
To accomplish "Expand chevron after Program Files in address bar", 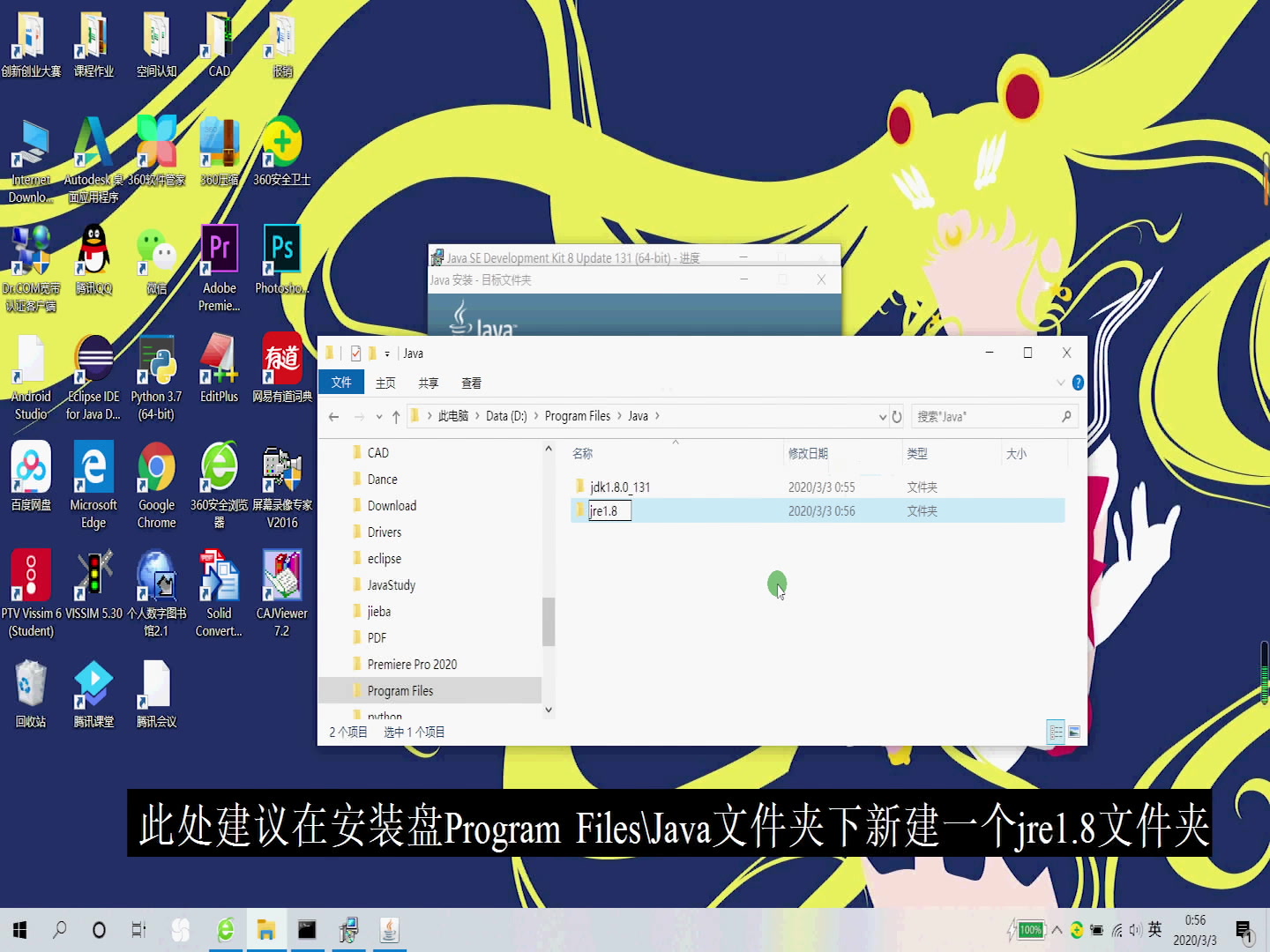I will click(x=619, y=416).
